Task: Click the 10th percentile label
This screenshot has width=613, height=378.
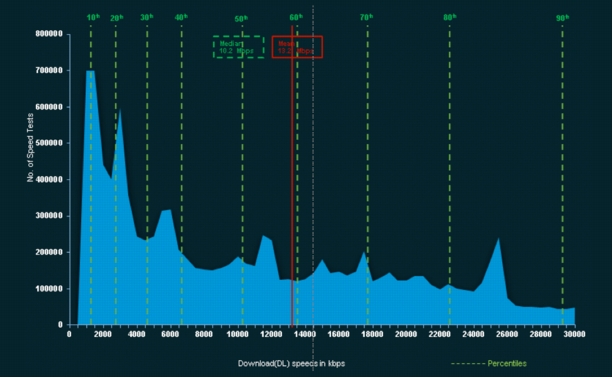Action: point(93,18)
